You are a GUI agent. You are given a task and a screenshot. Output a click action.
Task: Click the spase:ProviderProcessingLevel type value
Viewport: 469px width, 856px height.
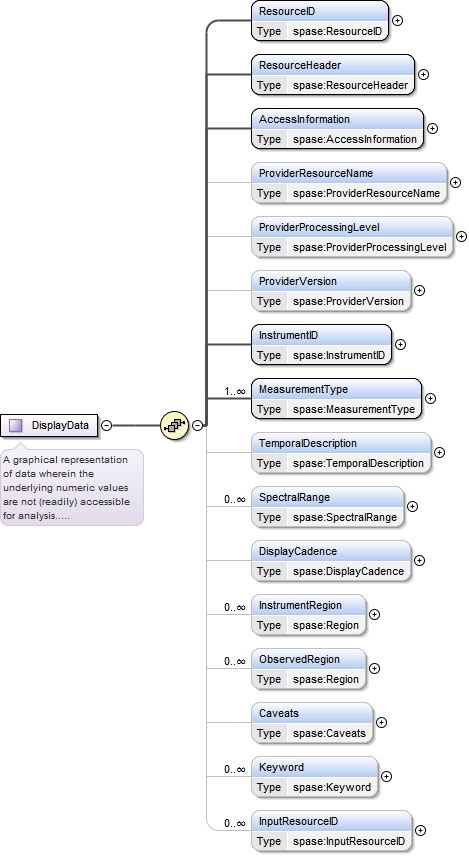370,248
